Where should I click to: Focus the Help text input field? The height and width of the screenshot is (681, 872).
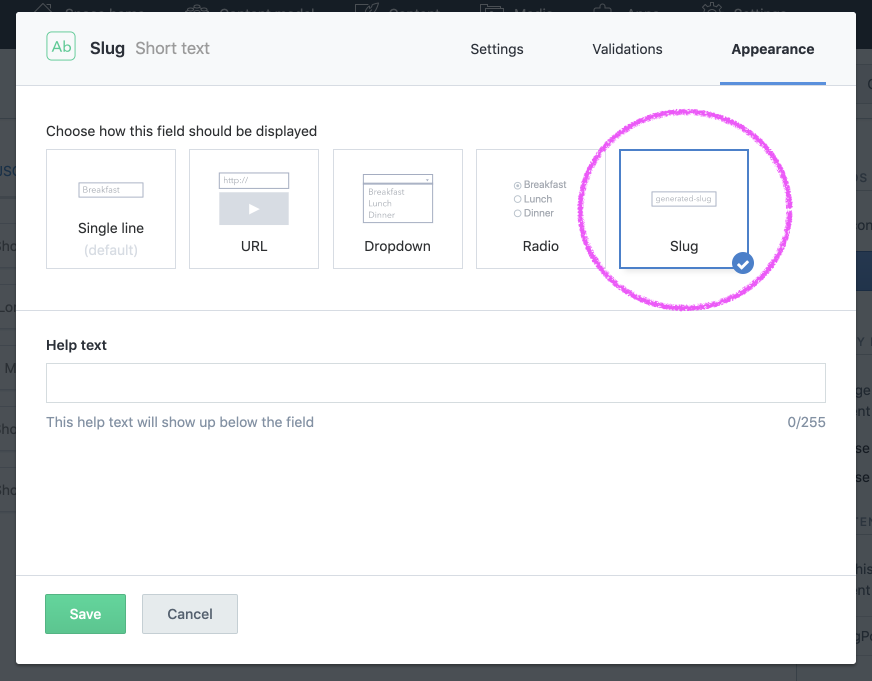tap(435, 383)
